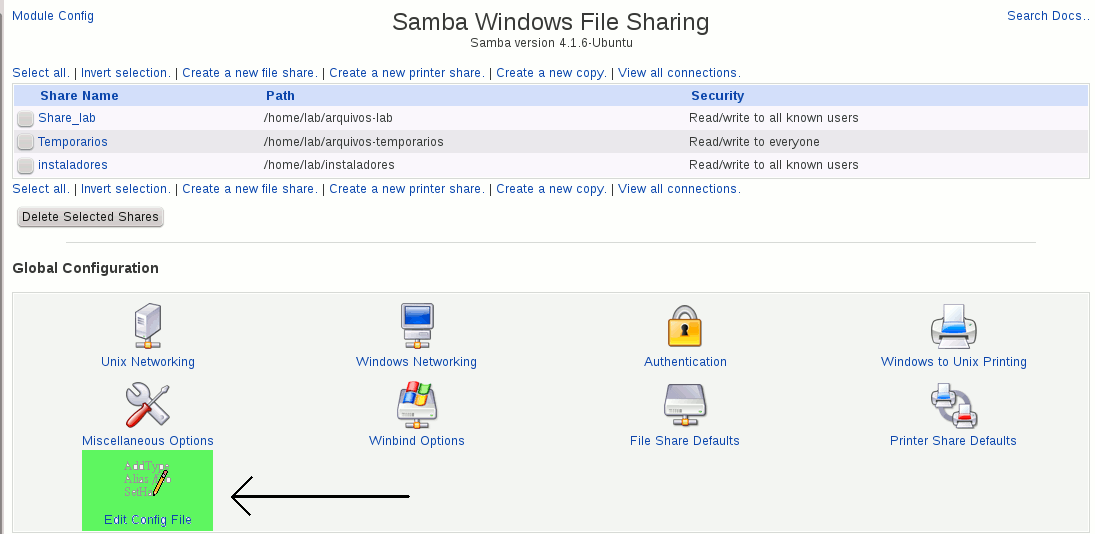The image size is (1095, 534).
Task: Open the Printer Share Defaults icon
Action: (953, 406)
